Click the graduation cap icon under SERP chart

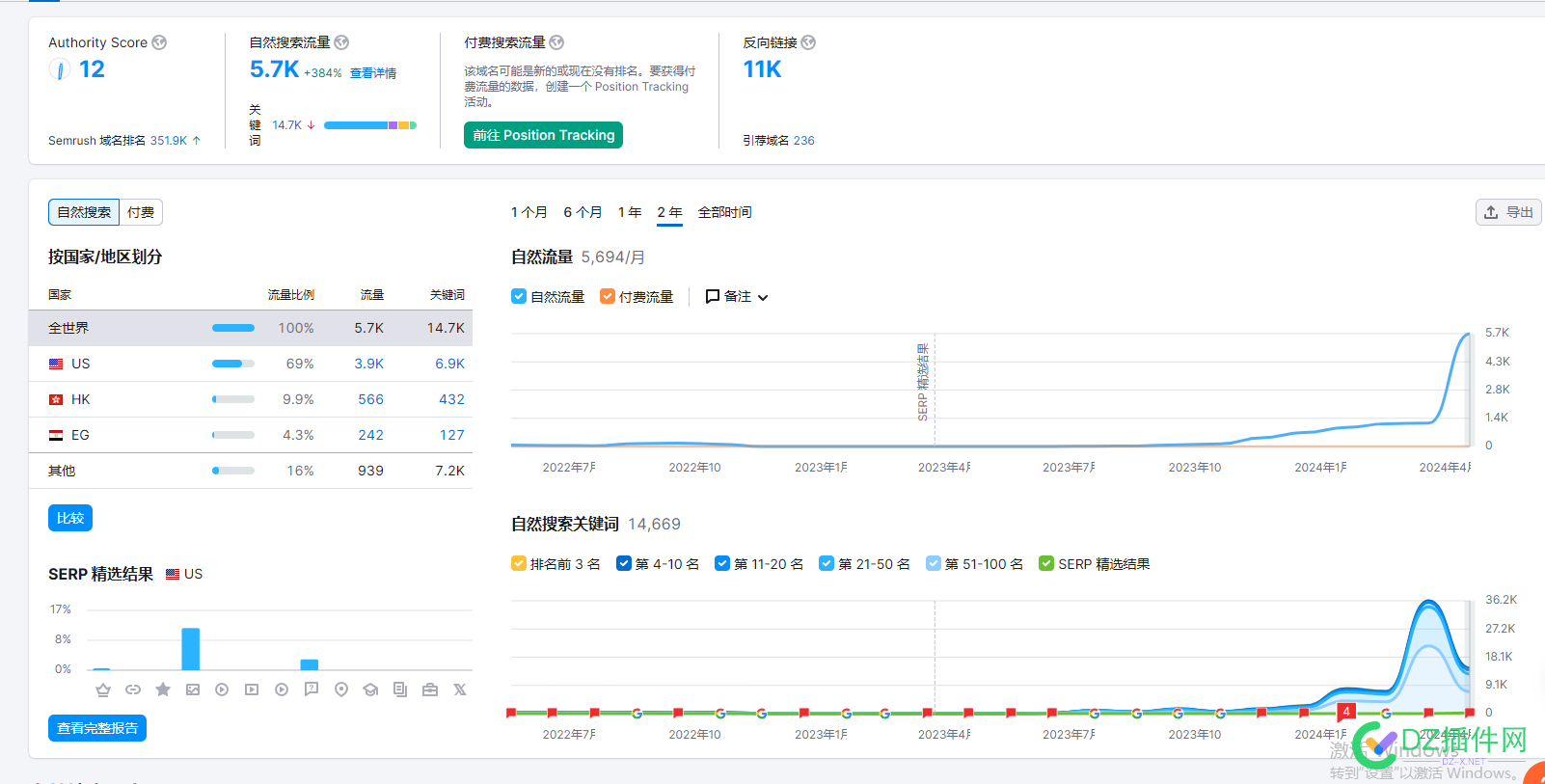[x=370, y=689]
